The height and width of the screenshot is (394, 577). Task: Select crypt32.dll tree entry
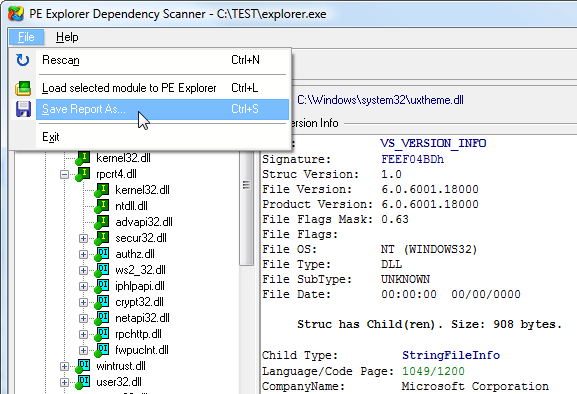point(139,302)
